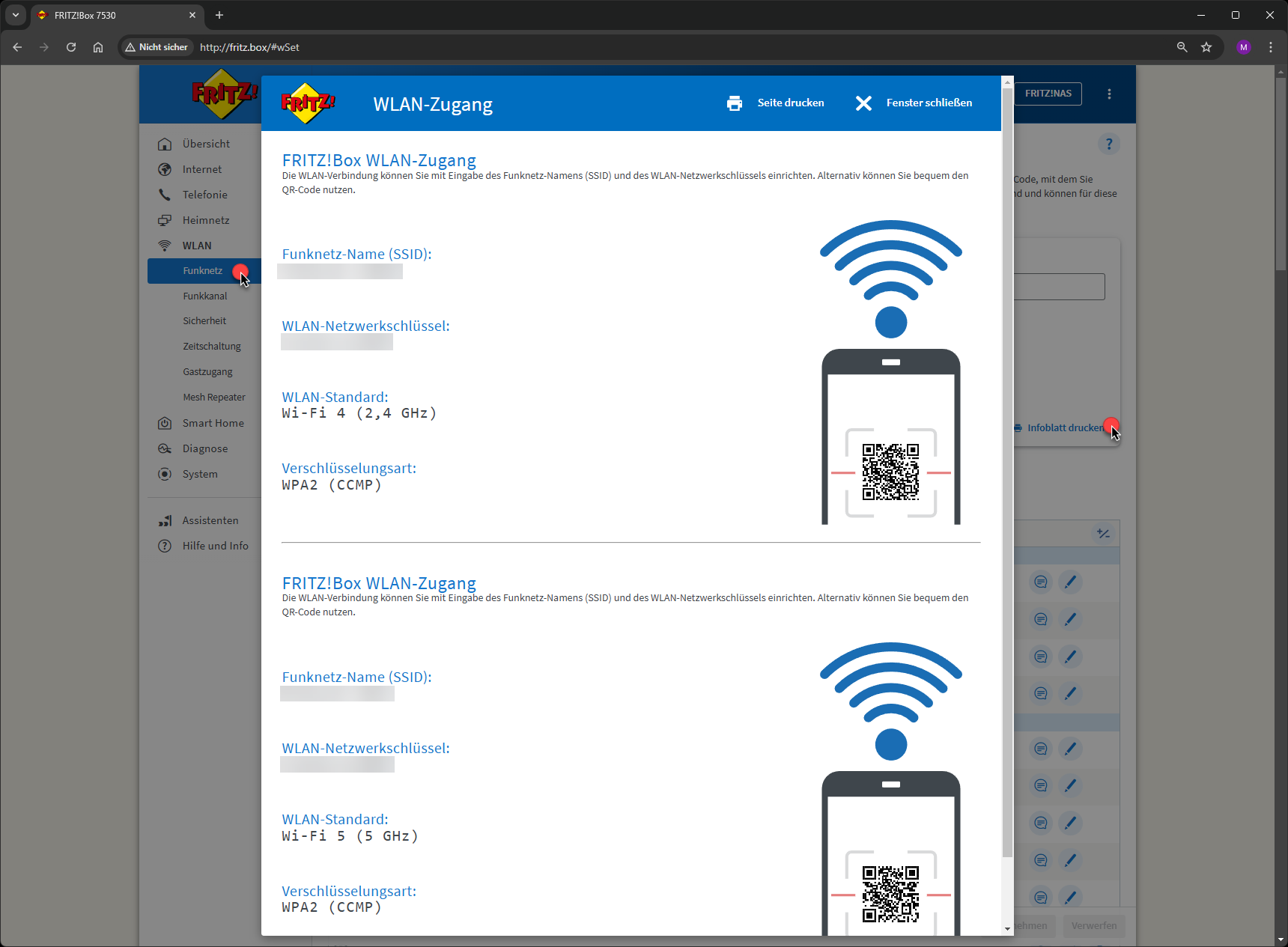This screenshot has height=947, width=1288.
Task: Bookmark the page with the star icon
Action: coord(1207,47)
